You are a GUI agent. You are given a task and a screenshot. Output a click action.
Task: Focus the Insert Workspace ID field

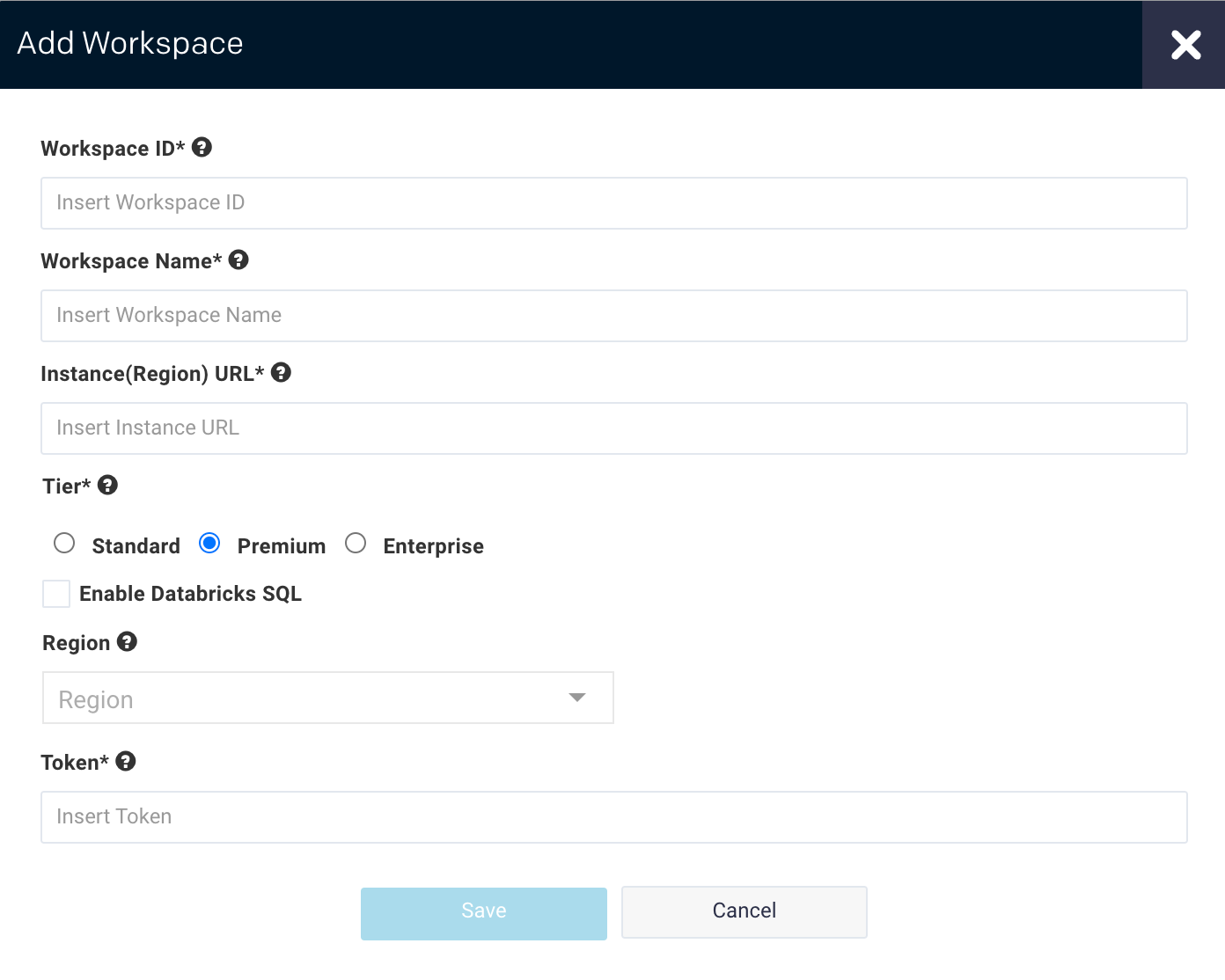[613, 203]
